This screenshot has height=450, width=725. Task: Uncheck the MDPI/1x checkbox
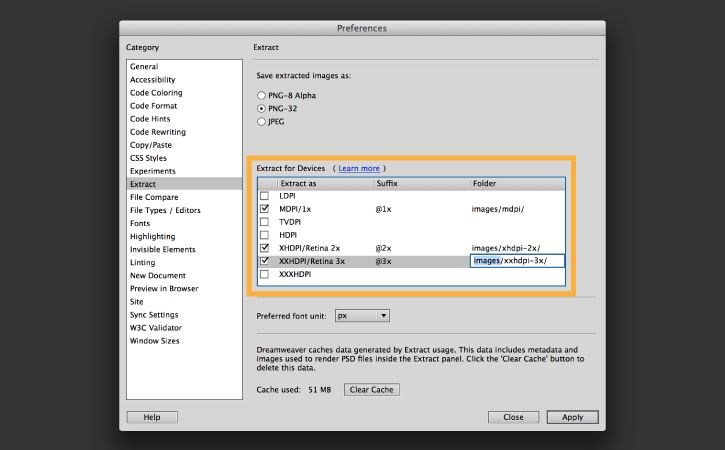click(x=264, y=209)
